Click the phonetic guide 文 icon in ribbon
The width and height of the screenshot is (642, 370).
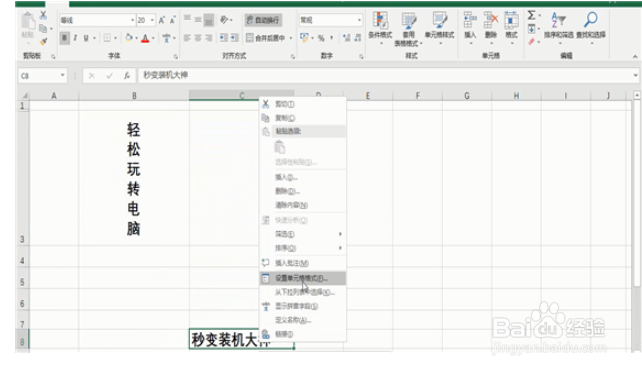[x=166, y=38]
